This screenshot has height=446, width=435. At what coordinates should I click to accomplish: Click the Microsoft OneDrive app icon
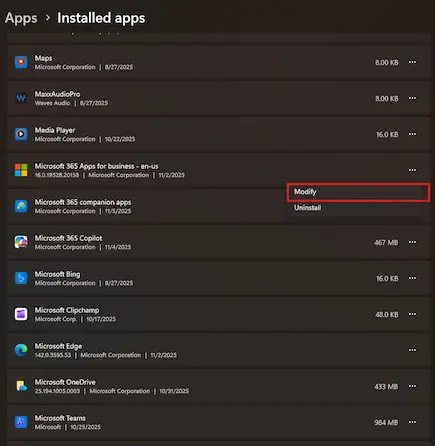21,386
